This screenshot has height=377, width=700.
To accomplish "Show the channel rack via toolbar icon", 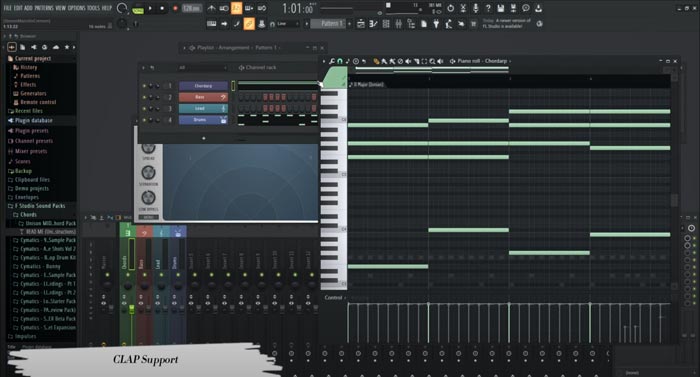I will 386,24.
